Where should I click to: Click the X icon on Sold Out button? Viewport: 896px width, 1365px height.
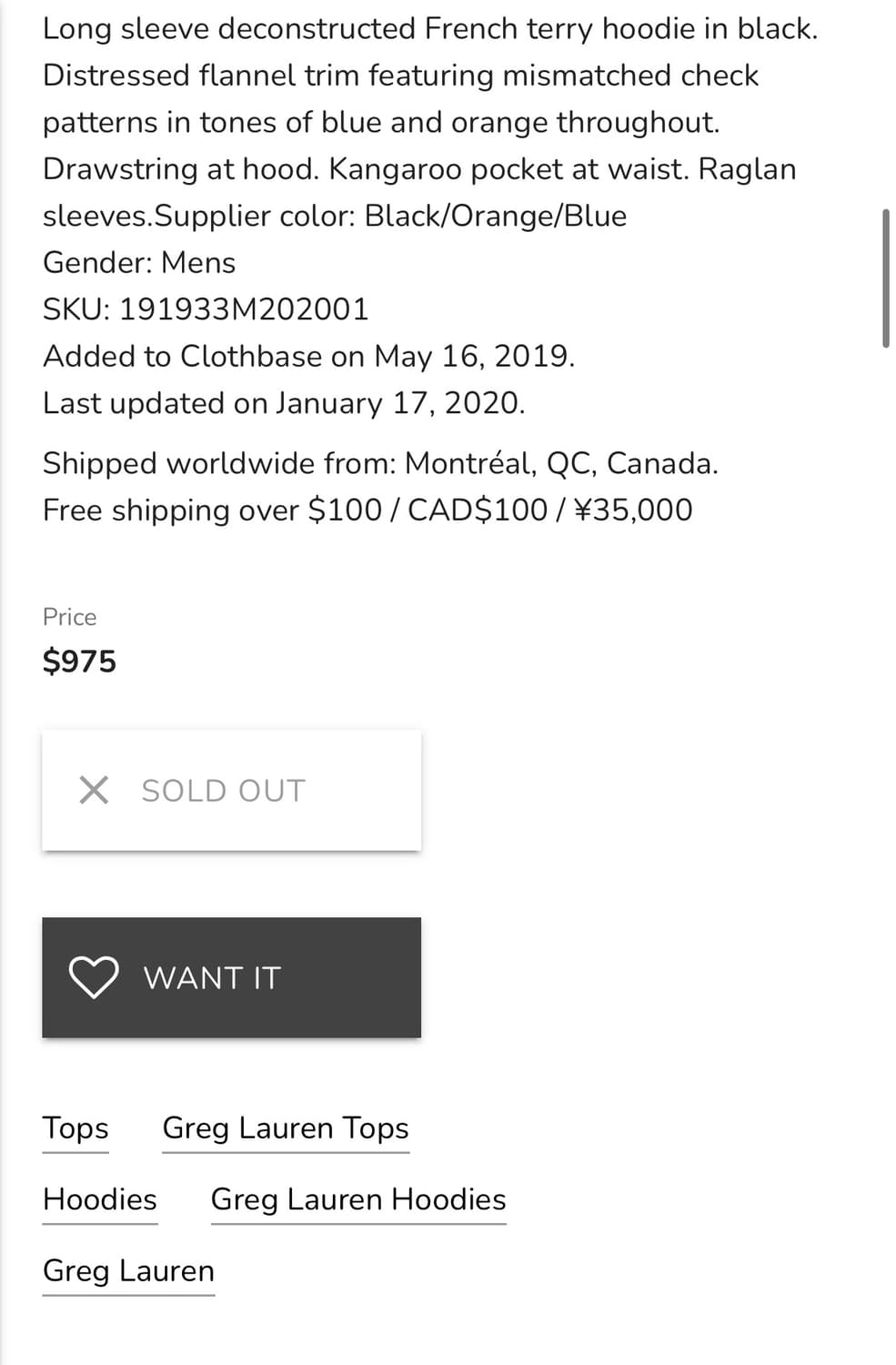[x=94, y=790]
